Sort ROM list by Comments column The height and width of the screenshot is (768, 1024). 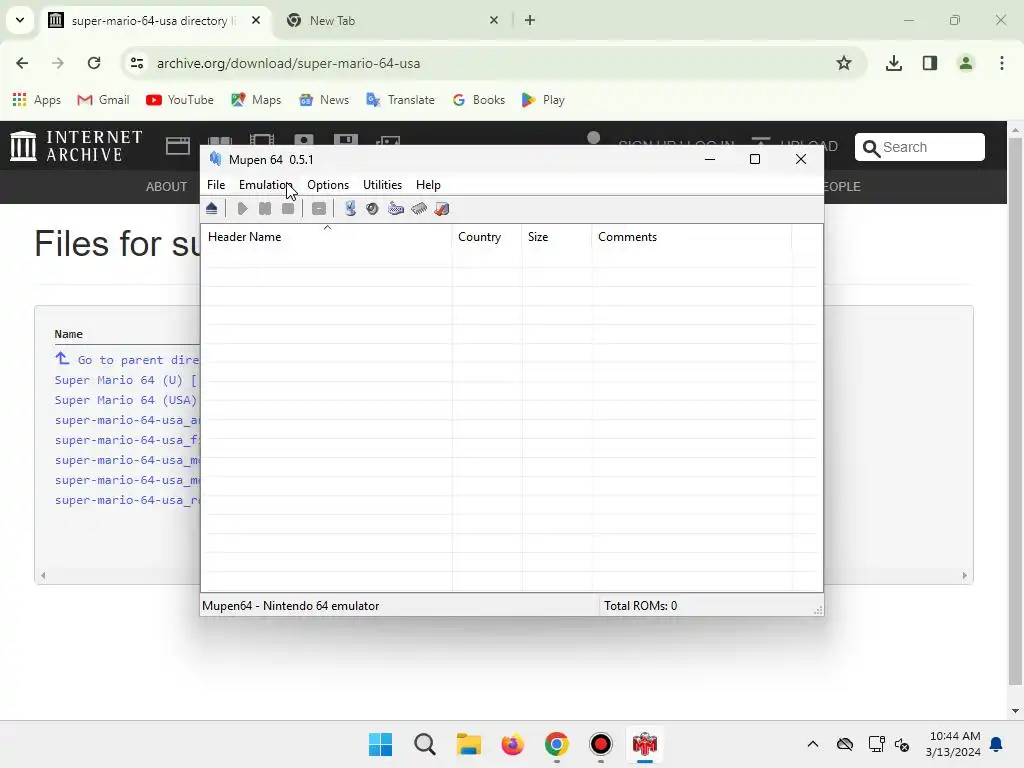[691, 237]
